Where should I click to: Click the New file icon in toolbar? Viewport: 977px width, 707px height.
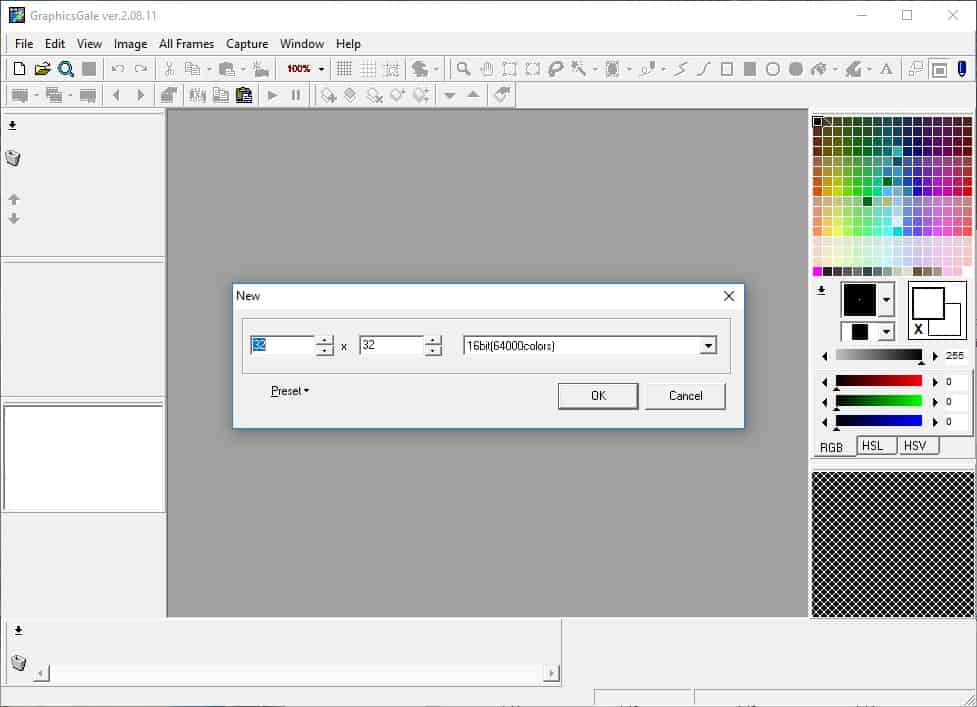click(x=19, y=69)
